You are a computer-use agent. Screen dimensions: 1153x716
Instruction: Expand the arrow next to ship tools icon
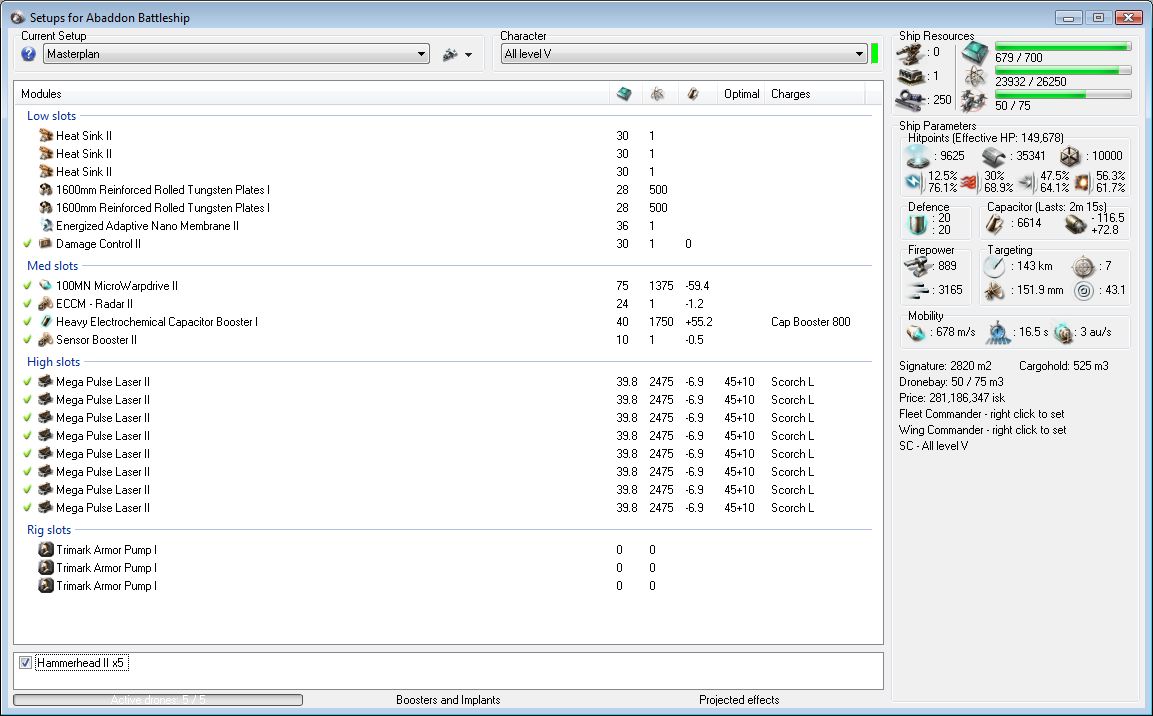click(x=468, y=54)
